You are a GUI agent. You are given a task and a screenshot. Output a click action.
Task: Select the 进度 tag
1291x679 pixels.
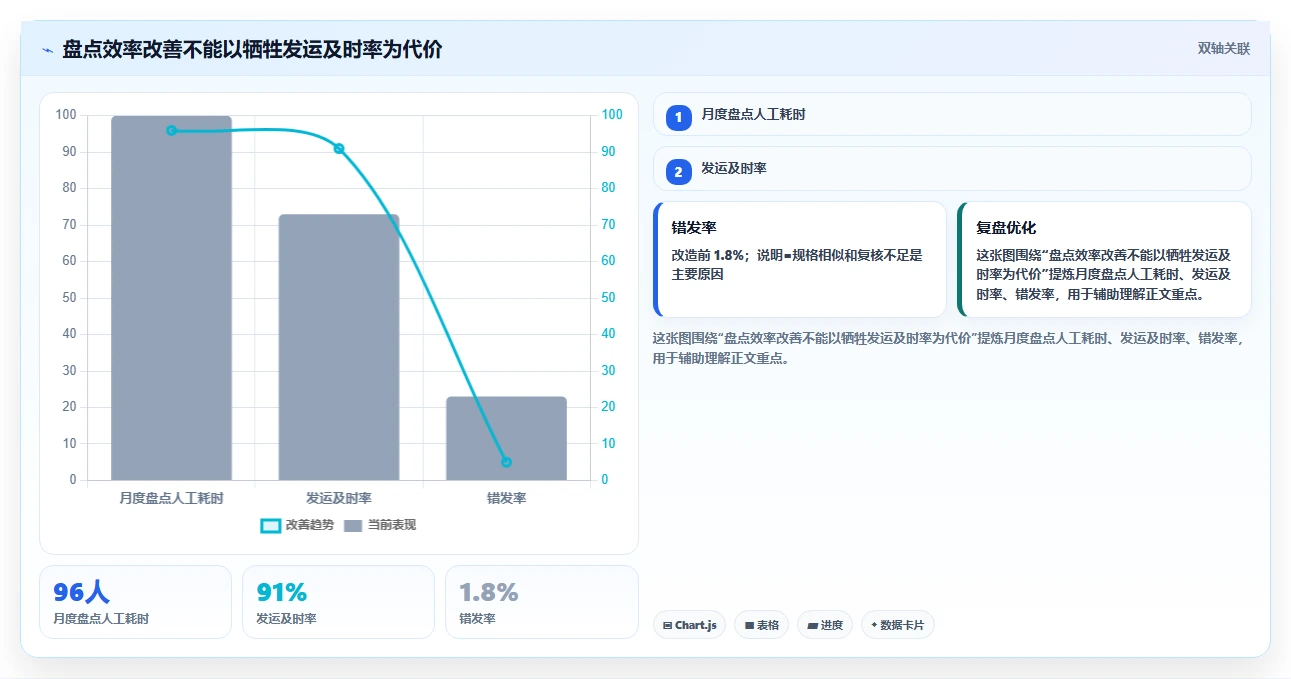tap(825, 625)
